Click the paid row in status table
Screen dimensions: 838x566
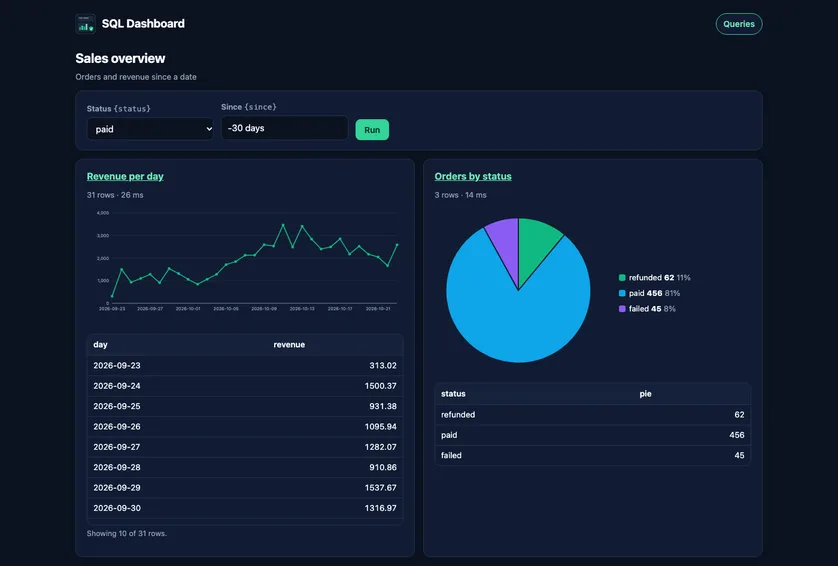click(x=593, y=435)
